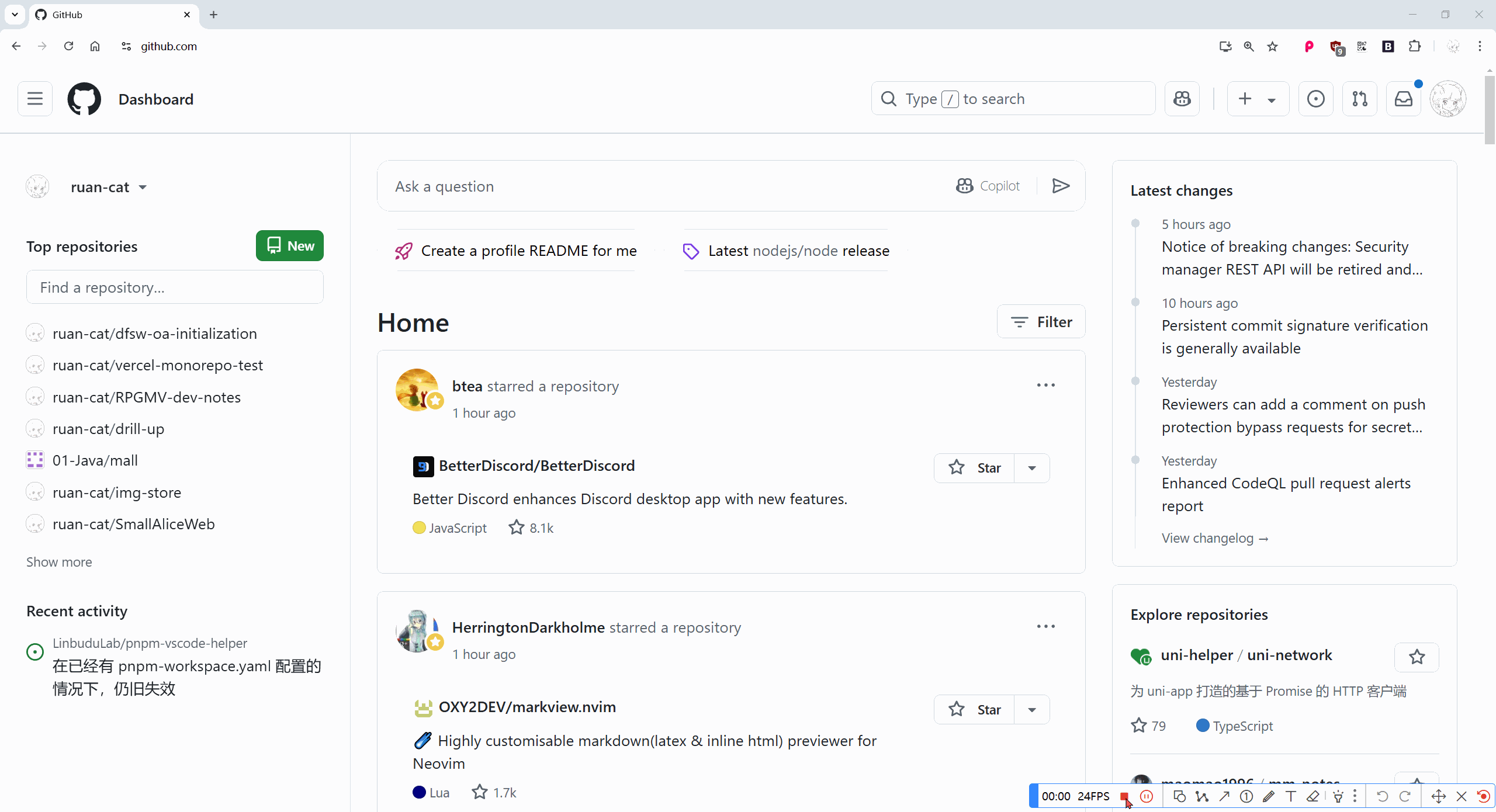
Task: Open LinbuduLab/pnpm-vscode-helper recent activity
Action: [x=150, y=643]
